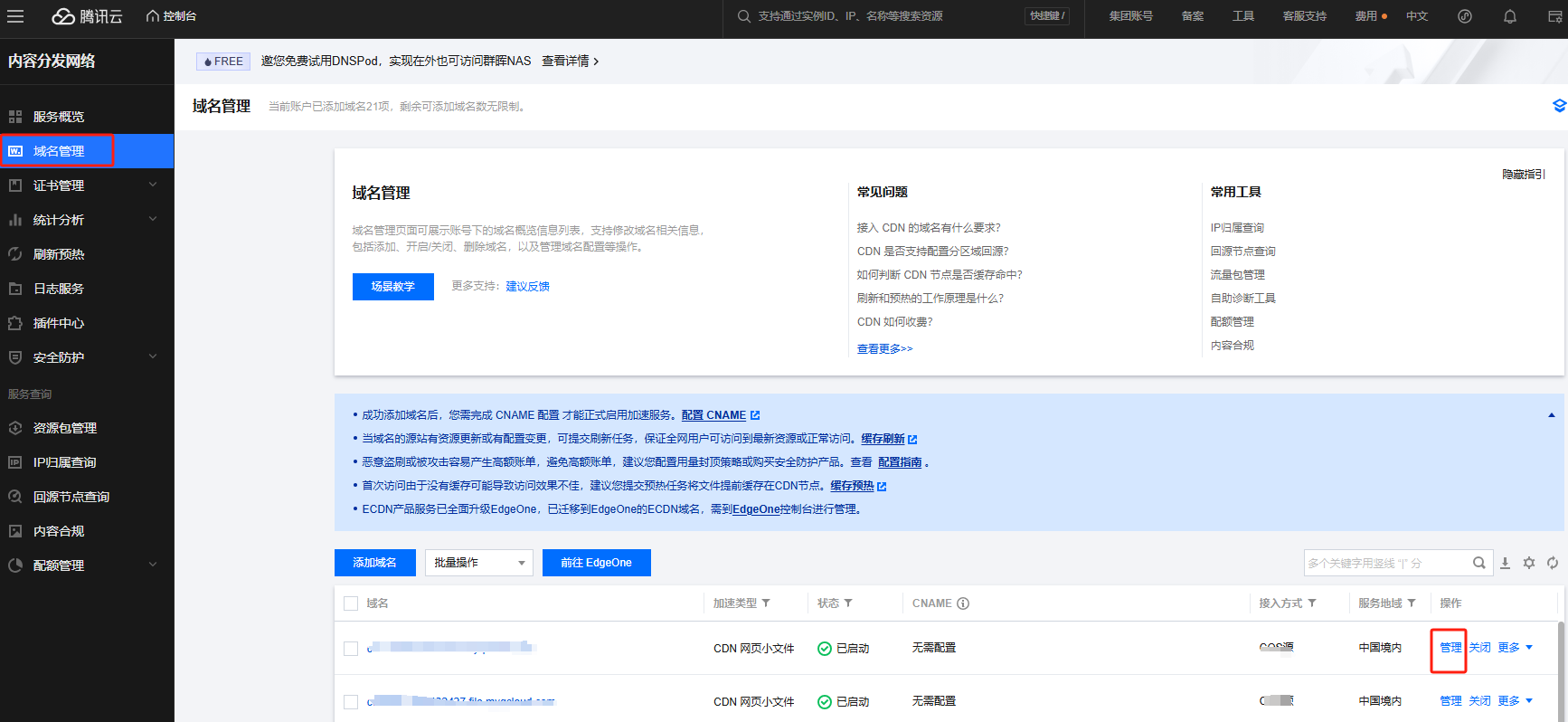Open 备案 in top navigation

pos(1193,16)
